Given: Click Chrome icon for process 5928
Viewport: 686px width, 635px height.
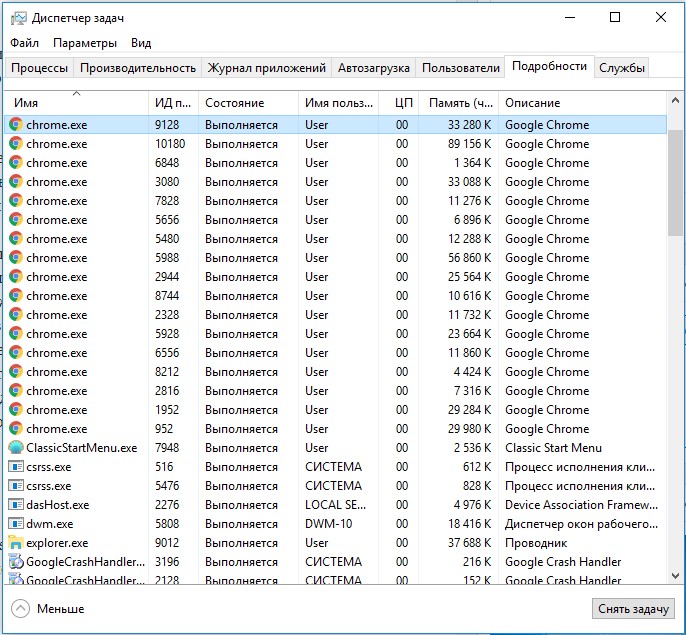Looking at the screenshot, I should pyautogui.click(x=16, y=334).
